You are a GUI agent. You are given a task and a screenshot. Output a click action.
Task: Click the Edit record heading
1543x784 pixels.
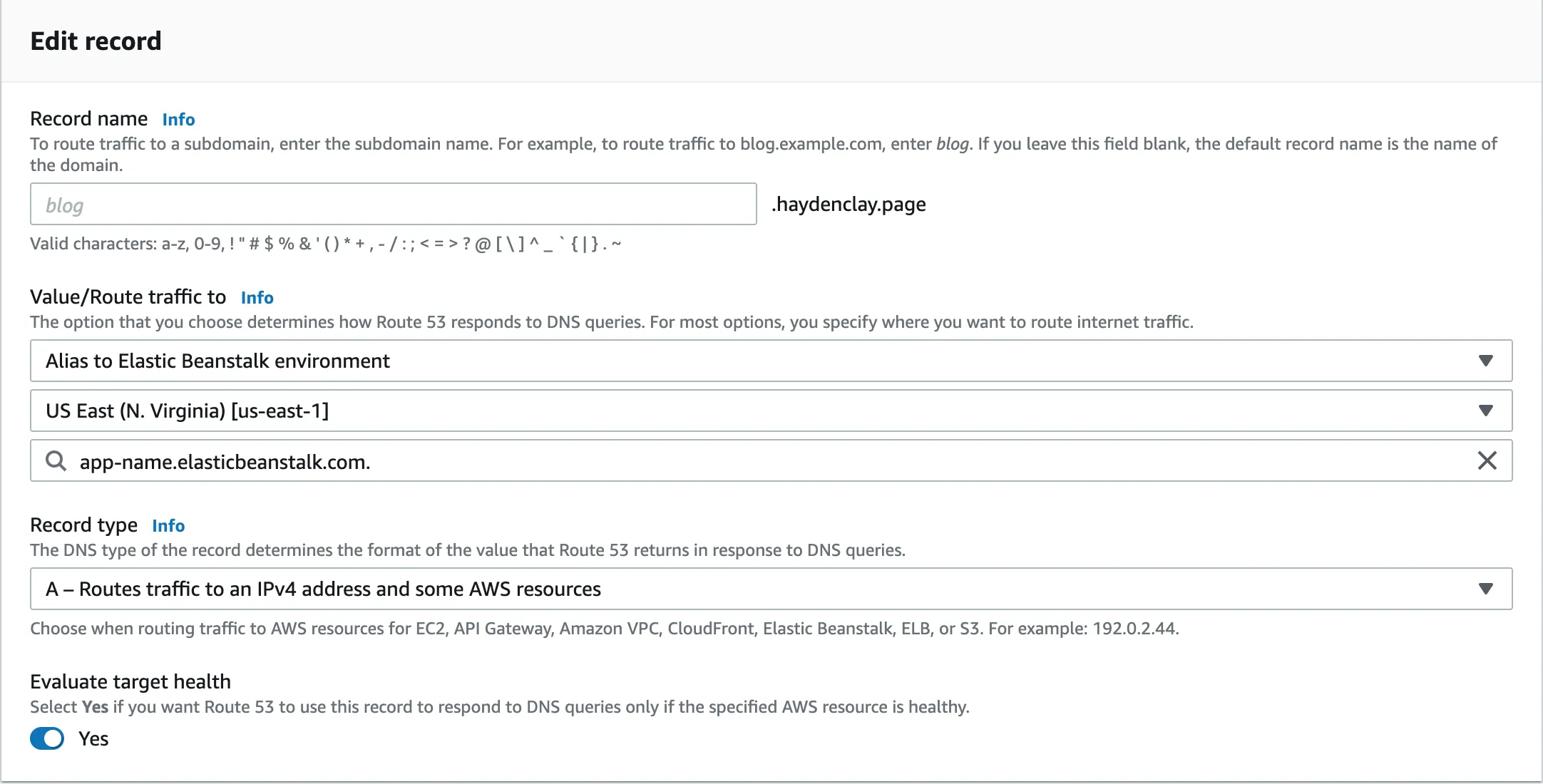(96, 41)
